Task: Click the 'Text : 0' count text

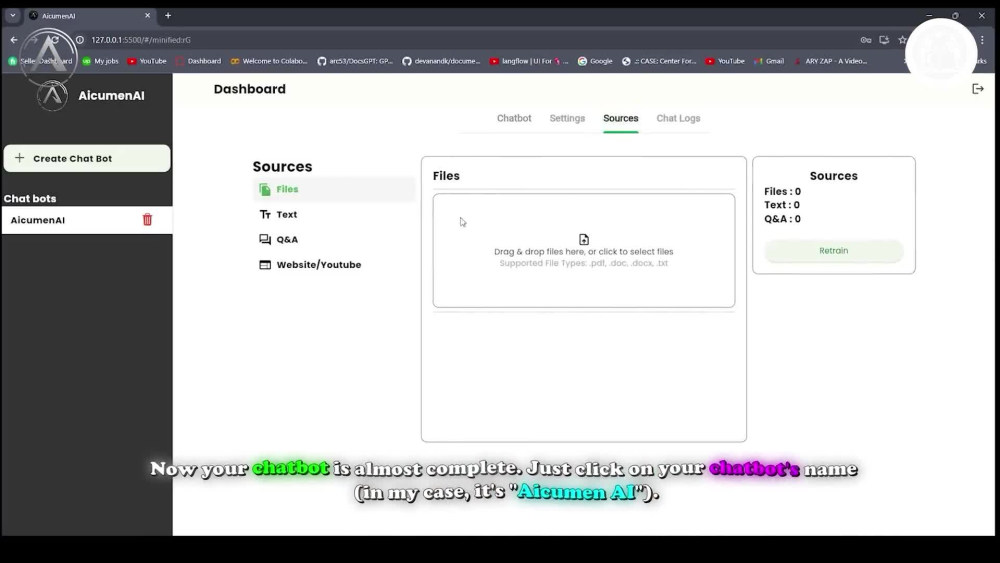Action: [782, 205]
